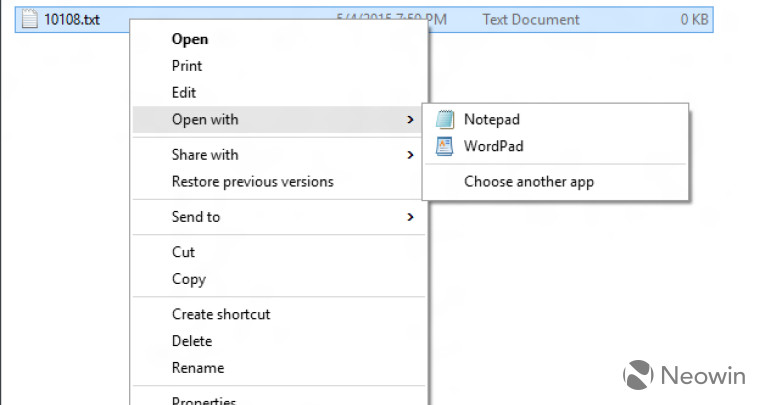Choose Edit in the context menu
Viewport: 760px width, 405px height.
pos(184,93)
